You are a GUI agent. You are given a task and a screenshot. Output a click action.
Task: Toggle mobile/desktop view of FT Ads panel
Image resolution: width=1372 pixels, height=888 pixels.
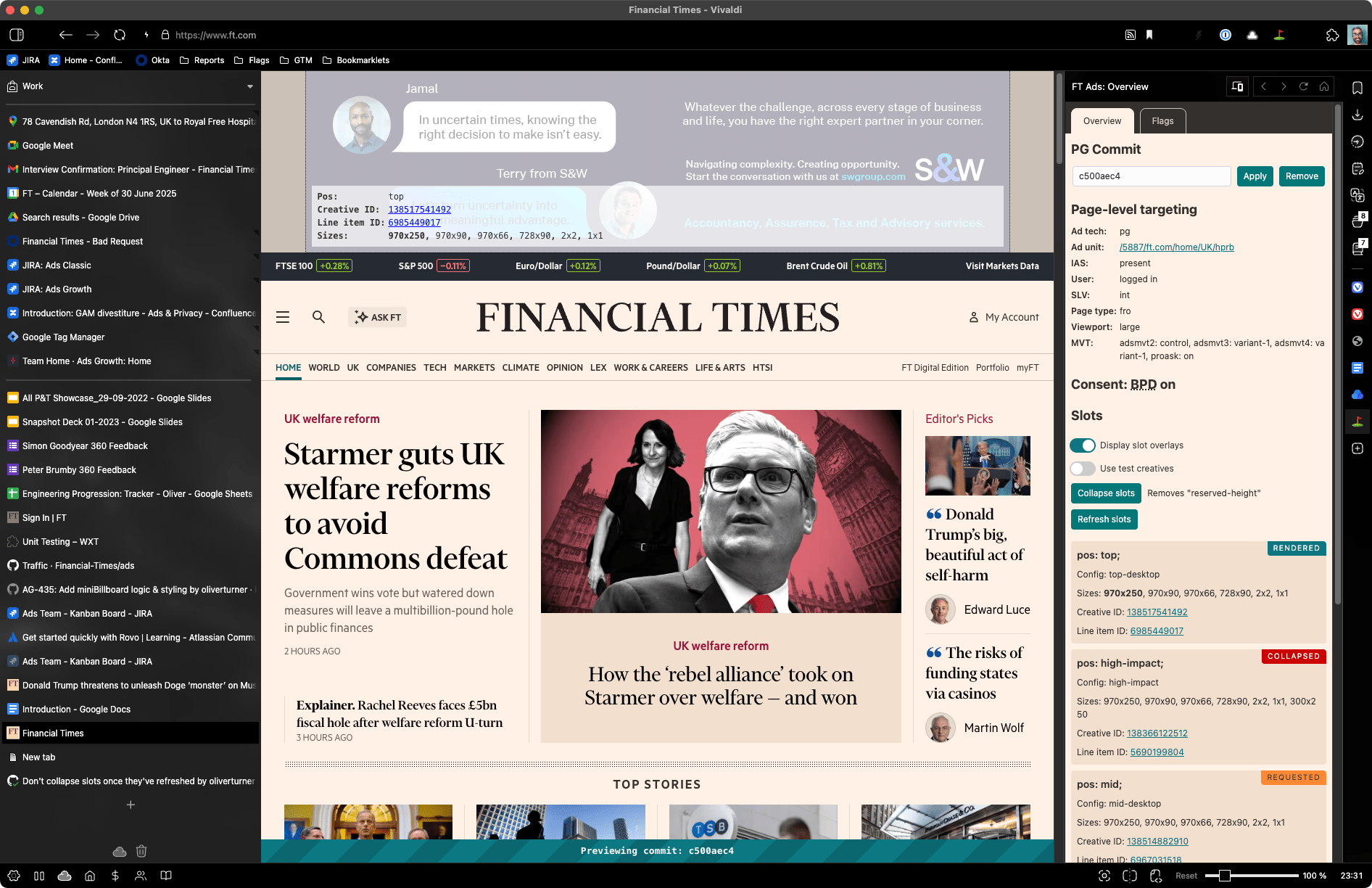(x=1237, y=86)
